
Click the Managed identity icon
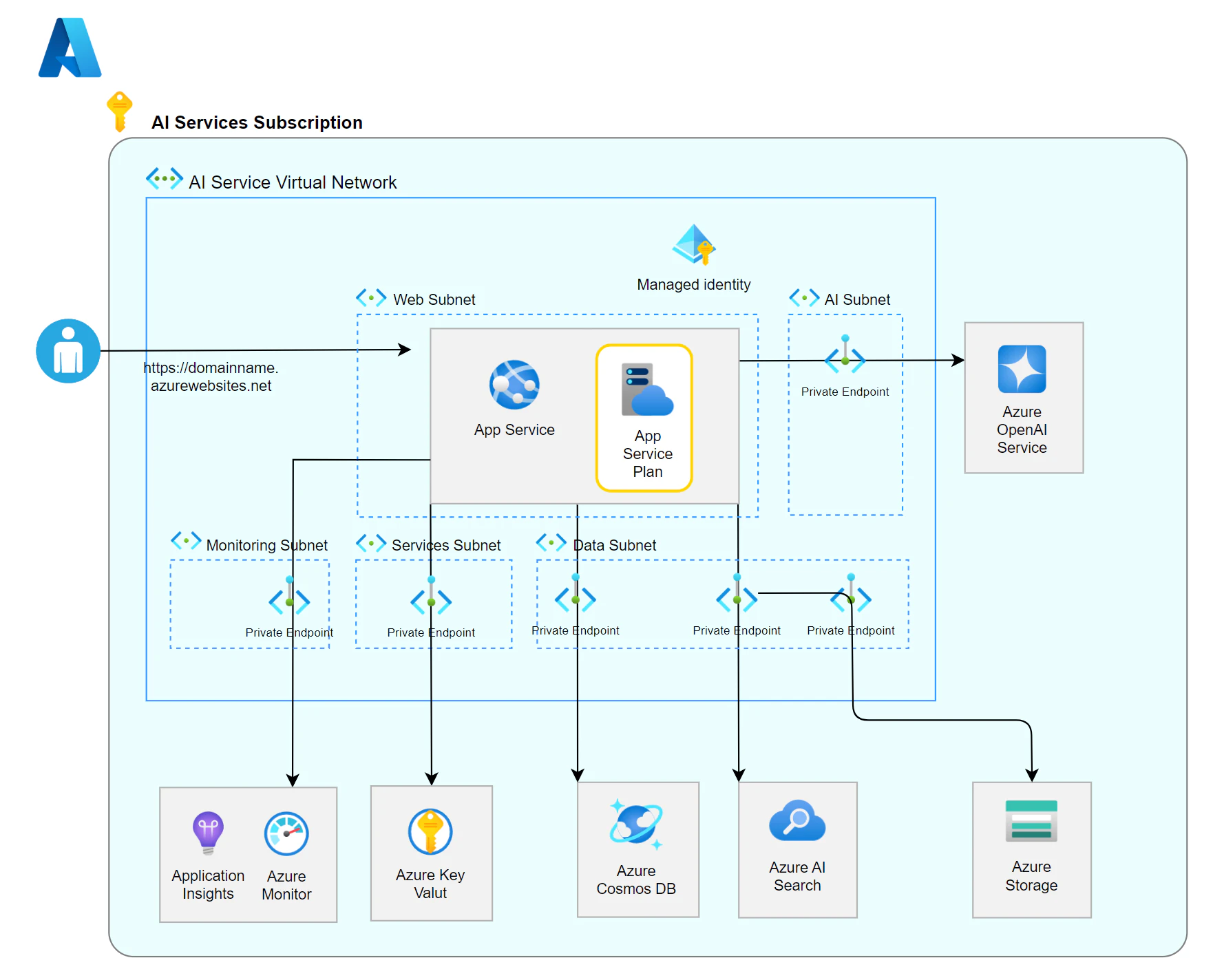click(694, 244)
